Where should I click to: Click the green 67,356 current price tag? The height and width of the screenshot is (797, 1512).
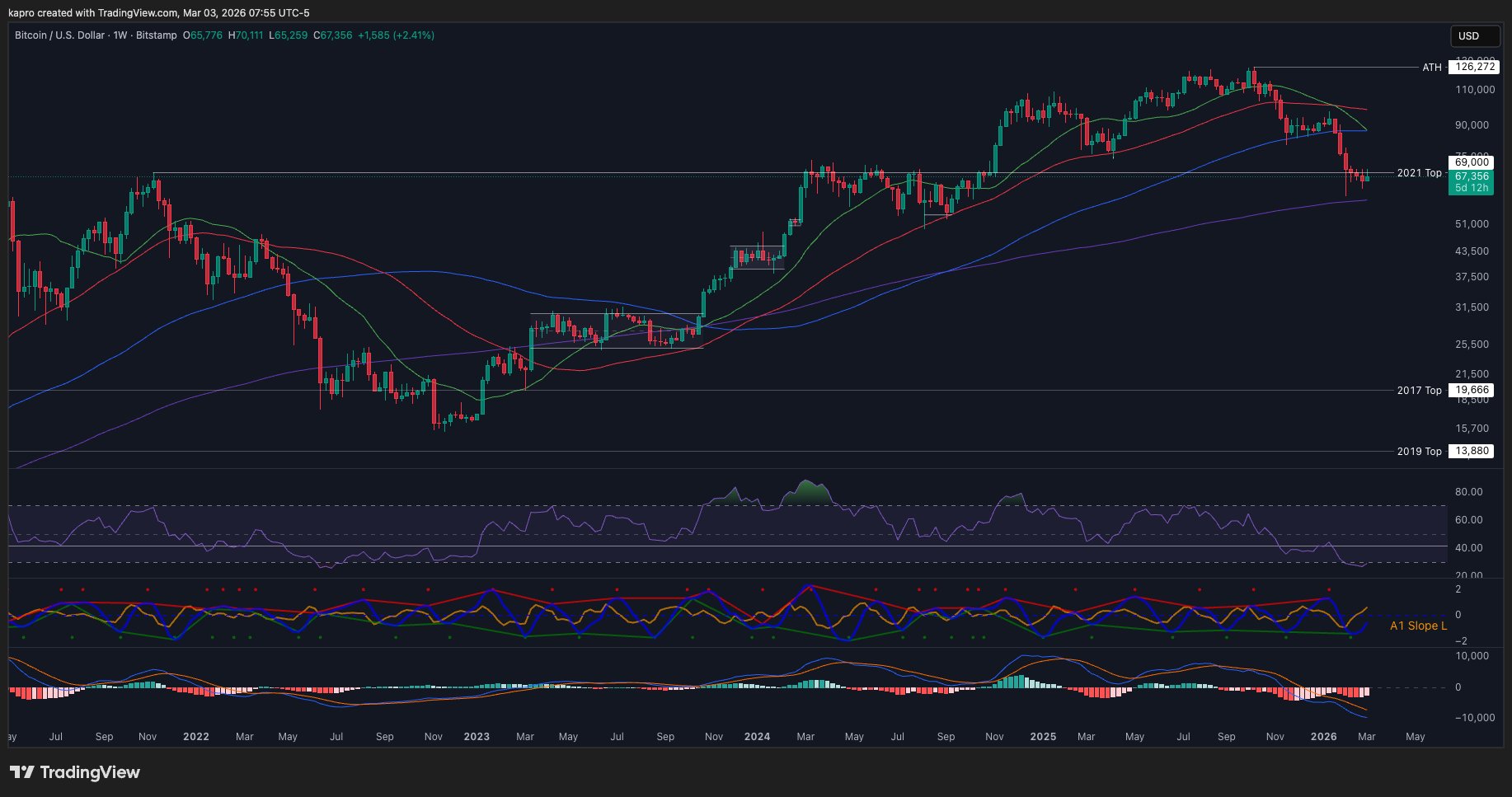[1472, 176]
